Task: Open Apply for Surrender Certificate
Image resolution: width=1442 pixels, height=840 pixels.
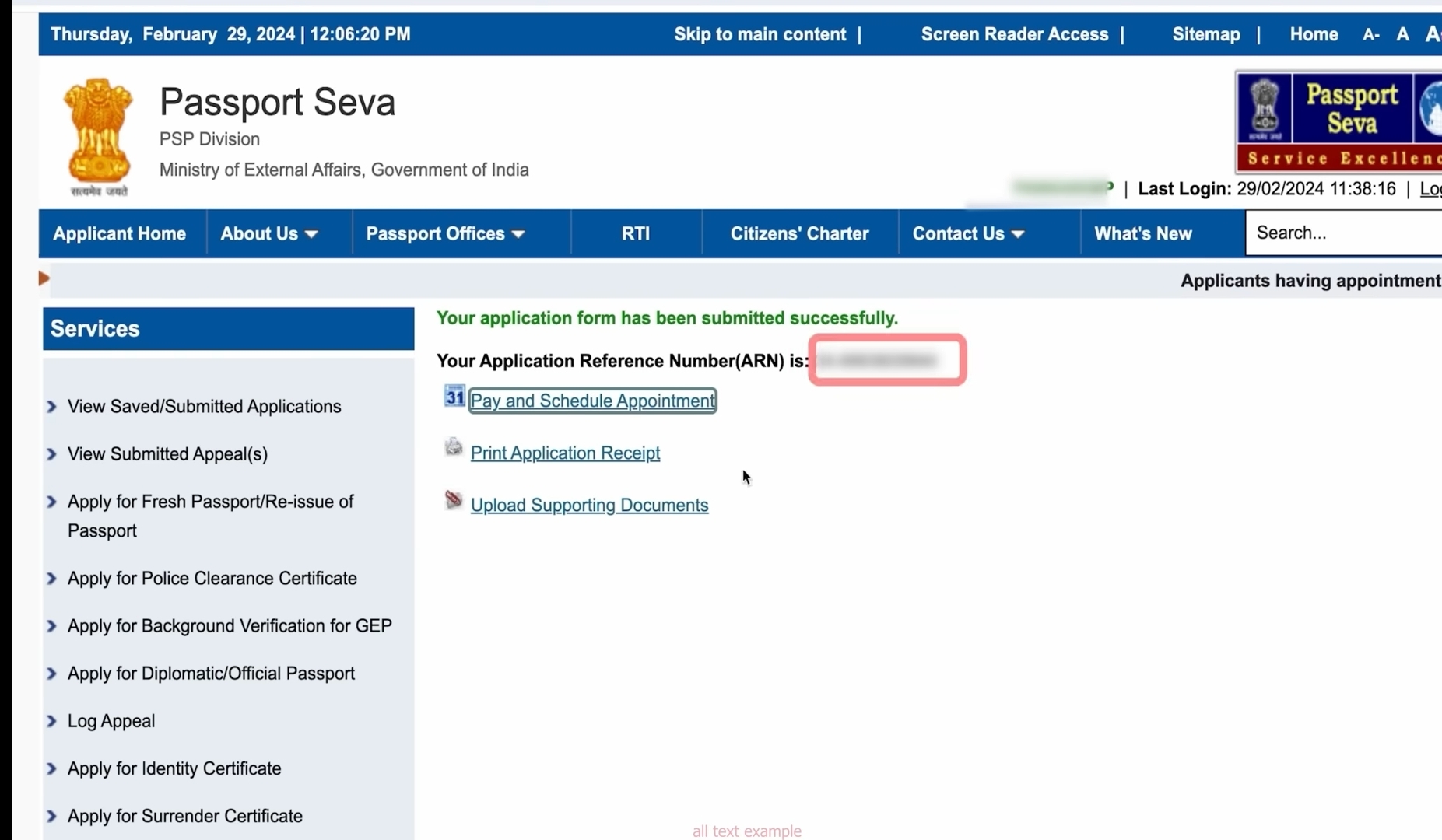Action: click(x=185, y=816)
